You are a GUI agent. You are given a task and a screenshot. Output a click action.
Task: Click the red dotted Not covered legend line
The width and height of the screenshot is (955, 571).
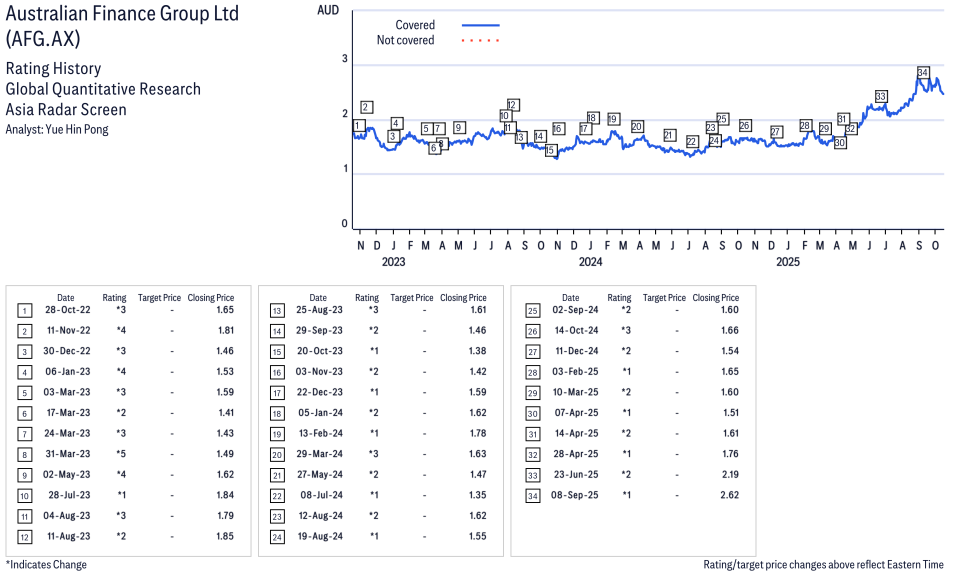point(480,41)
